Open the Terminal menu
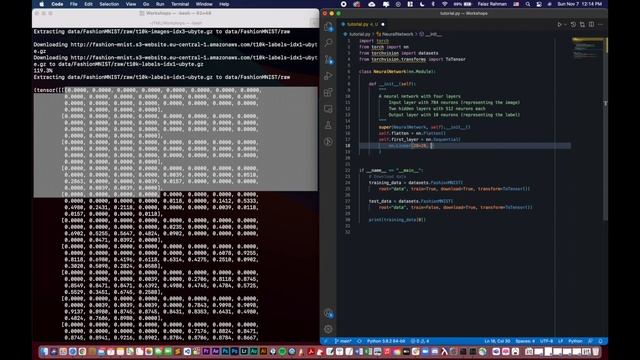Screen dimensions: 640x360 pos(180,4)
